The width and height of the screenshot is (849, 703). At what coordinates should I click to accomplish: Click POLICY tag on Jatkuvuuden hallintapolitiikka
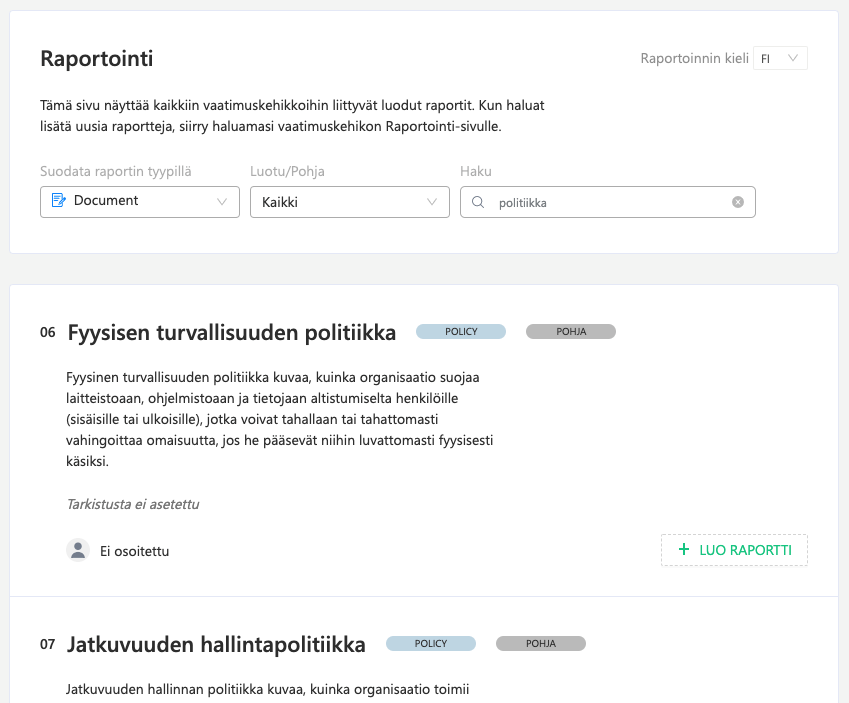pyautogui.click(x=431, y=643)
